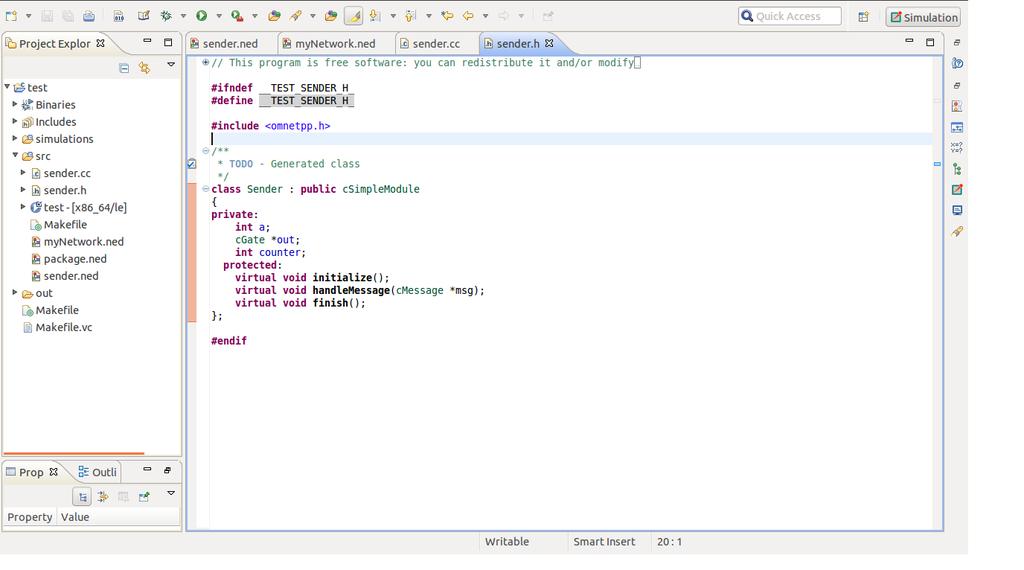Toggle Show Categories in Properties view
Screen dimensions: 1024x570
(82, 497)
